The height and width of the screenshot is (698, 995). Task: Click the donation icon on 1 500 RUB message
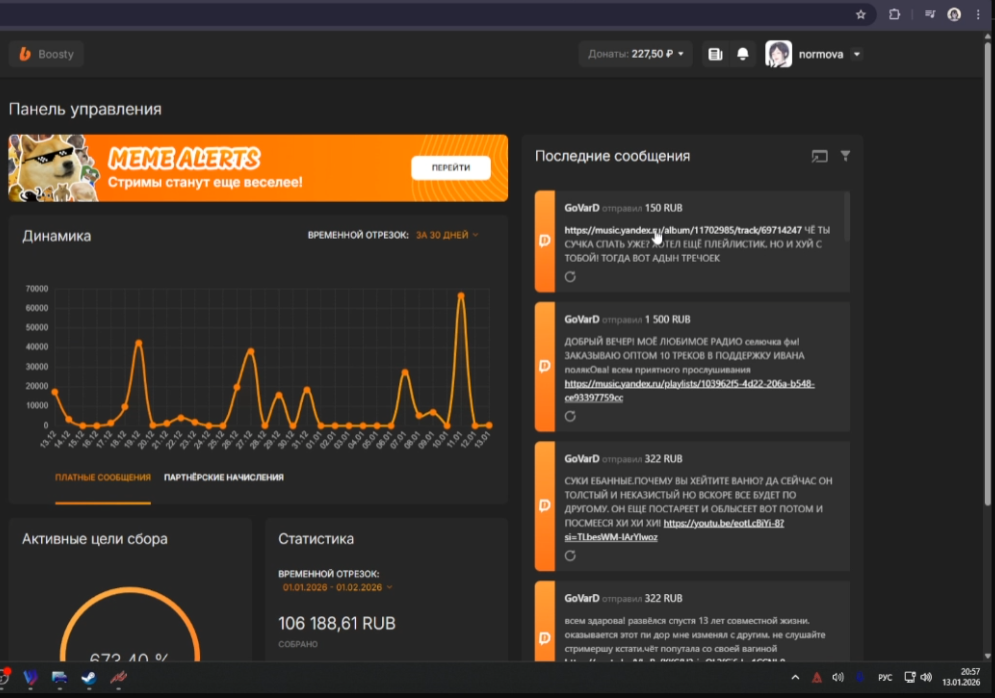(x=544, y=366)
